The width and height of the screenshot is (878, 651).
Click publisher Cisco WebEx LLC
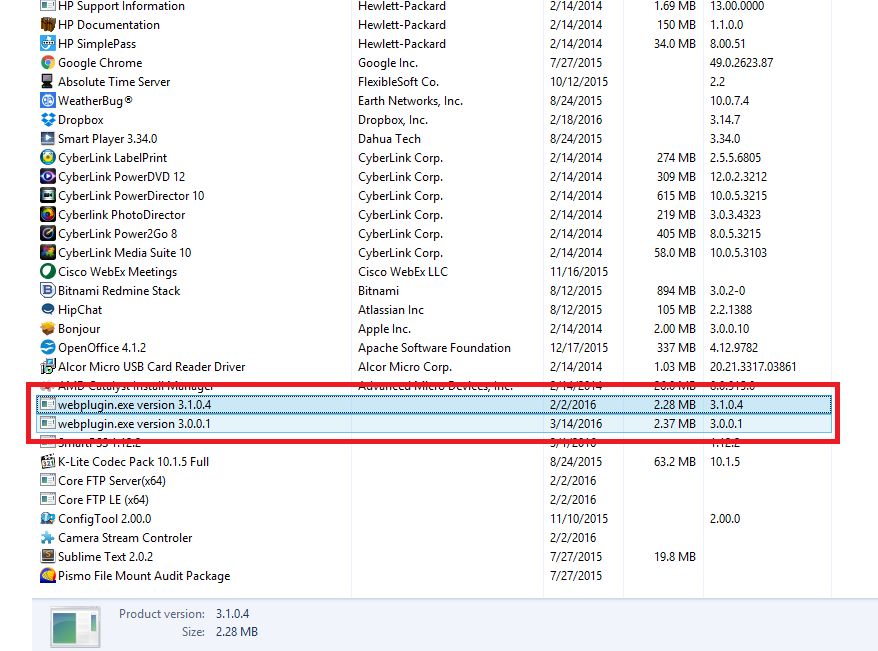(x=403, y=271)
